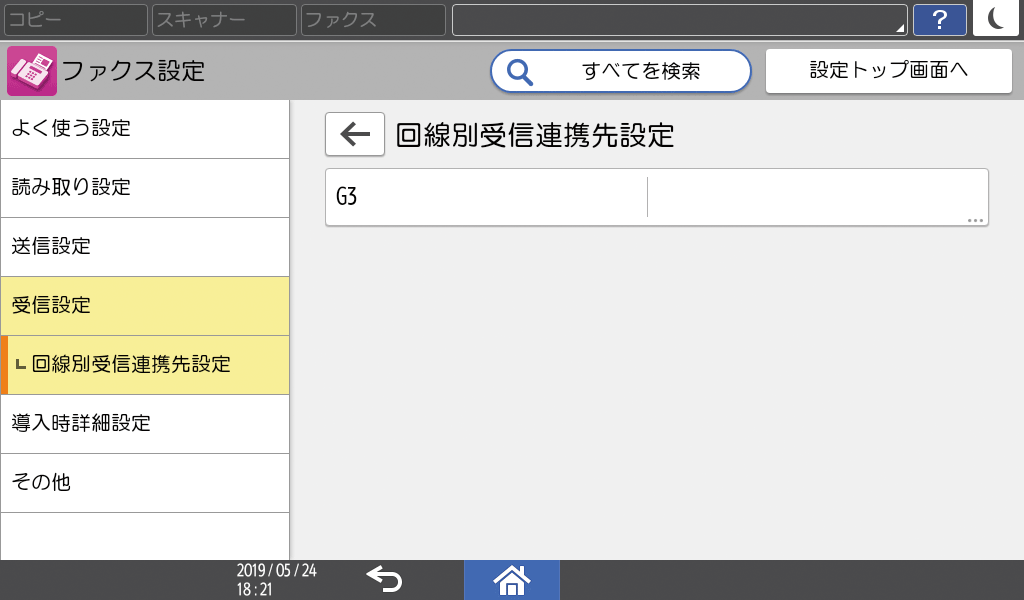Open the G3 line value field
This screenshot has height=600, width=1024.
[x=815, y=196]
